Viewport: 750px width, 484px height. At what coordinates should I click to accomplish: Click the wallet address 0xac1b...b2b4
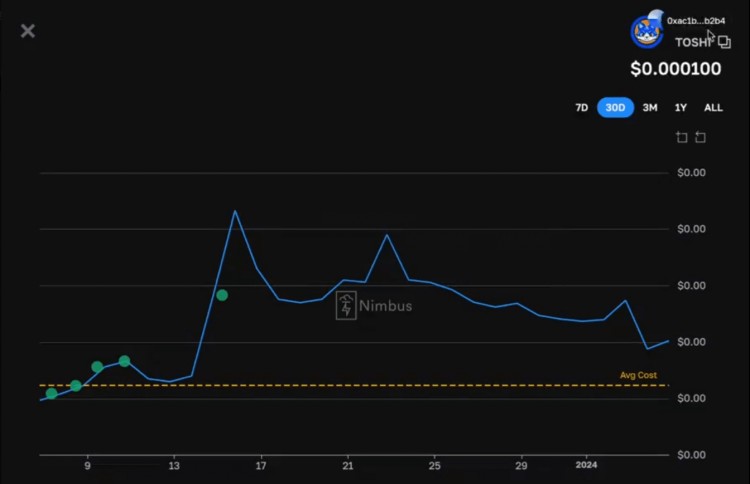coord(696,20)
